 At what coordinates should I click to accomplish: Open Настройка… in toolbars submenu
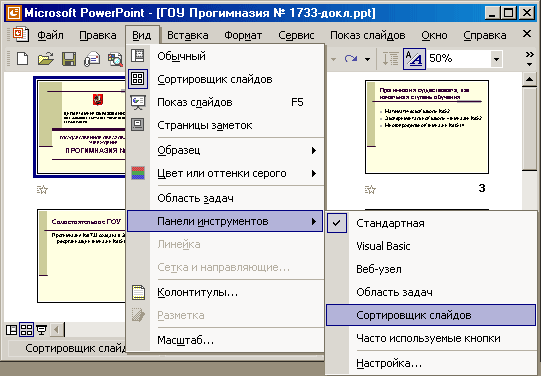click(x=431, y=363)
